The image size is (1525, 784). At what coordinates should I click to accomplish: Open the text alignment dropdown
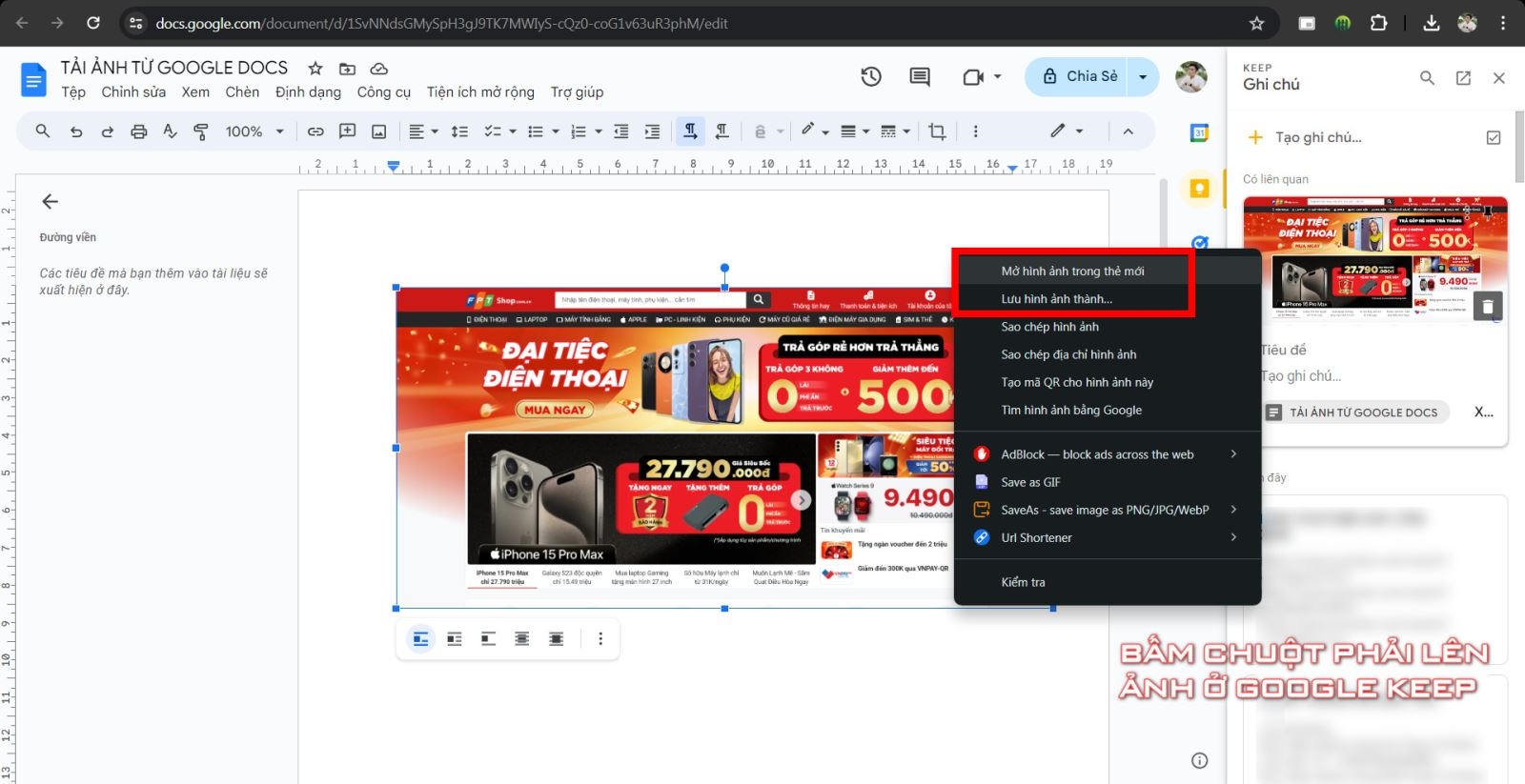tap(423, 131)
